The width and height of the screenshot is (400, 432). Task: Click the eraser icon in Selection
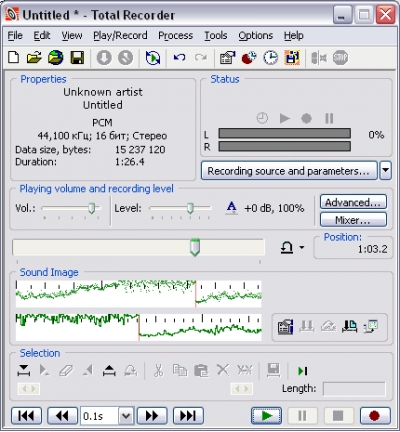click(x=66, y=370)
